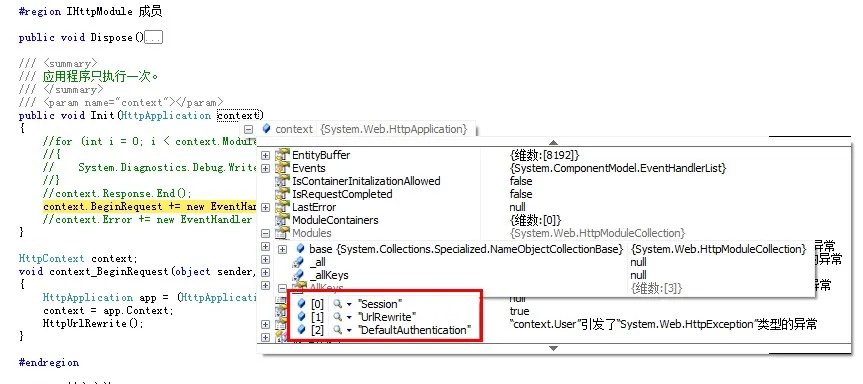Click datatip scroll-up arrow at top
863x384 pixels.
click(554, 142)
